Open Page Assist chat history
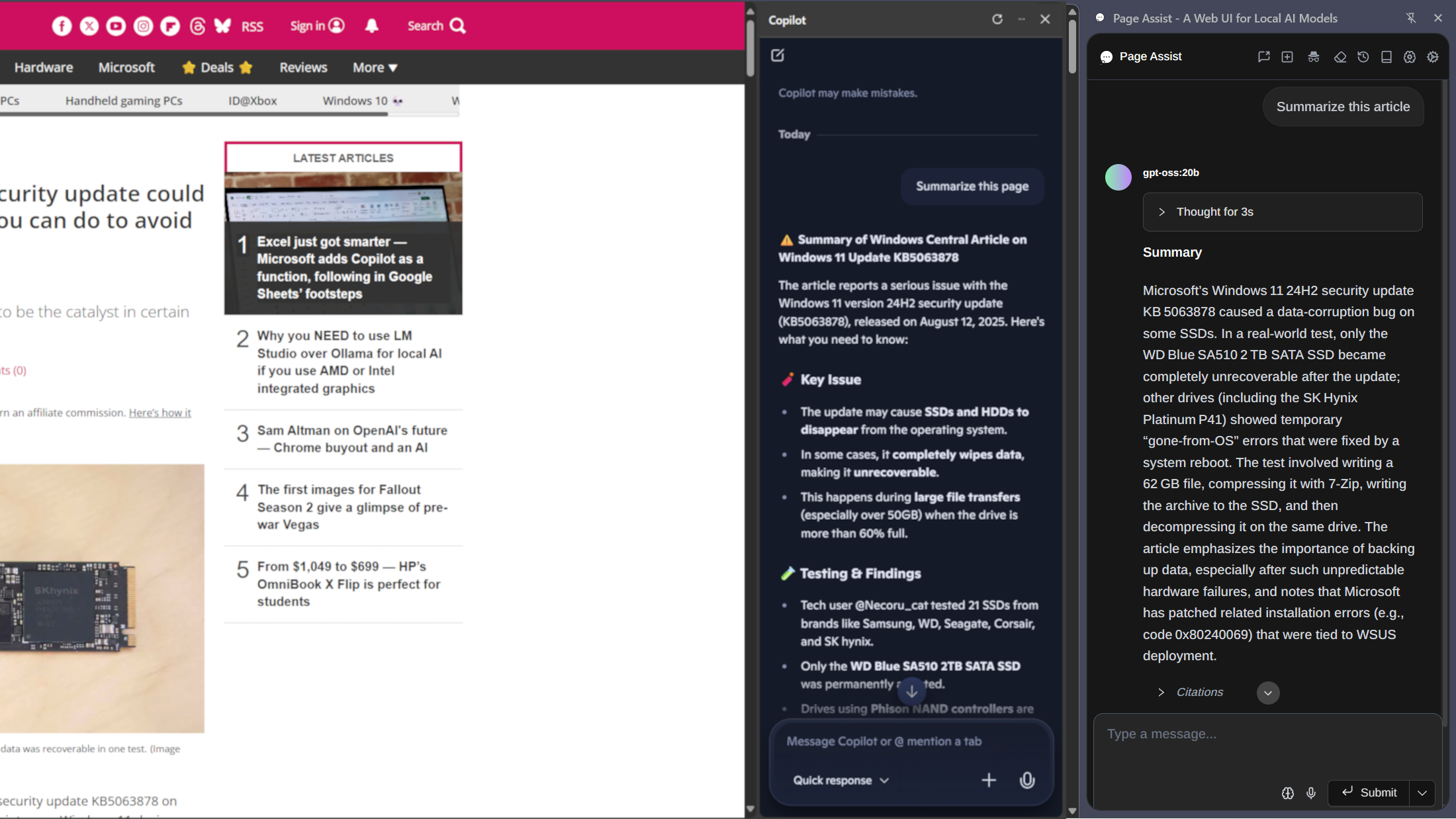Screen dimensions: 1456x819 point(1363,57)
